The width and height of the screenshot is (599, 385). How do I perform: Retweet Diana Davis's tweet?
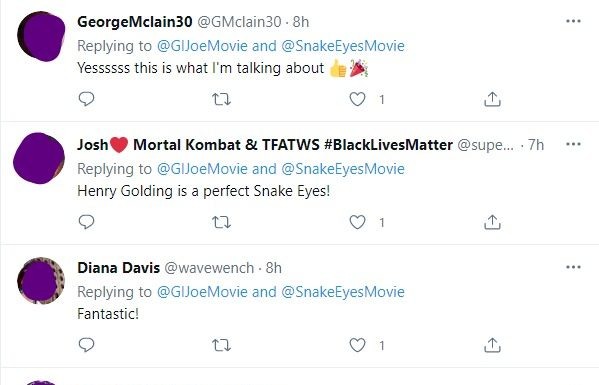(x=221, y=345)
